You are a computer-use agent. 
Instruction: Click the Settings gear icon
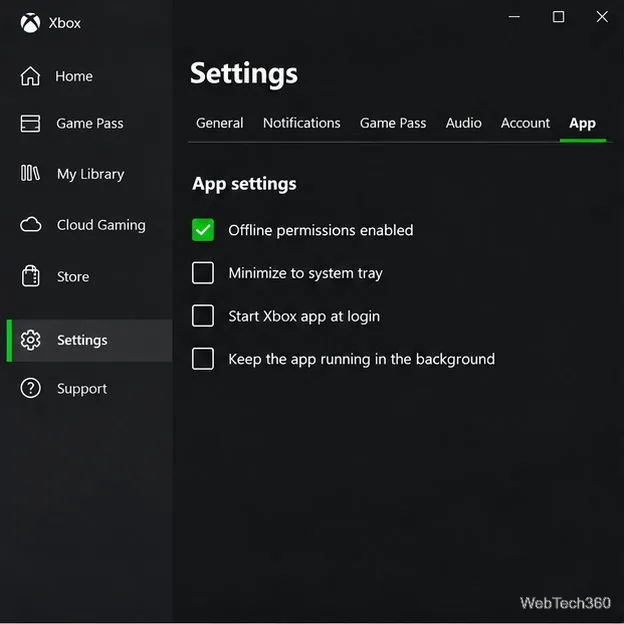(31, 340)
